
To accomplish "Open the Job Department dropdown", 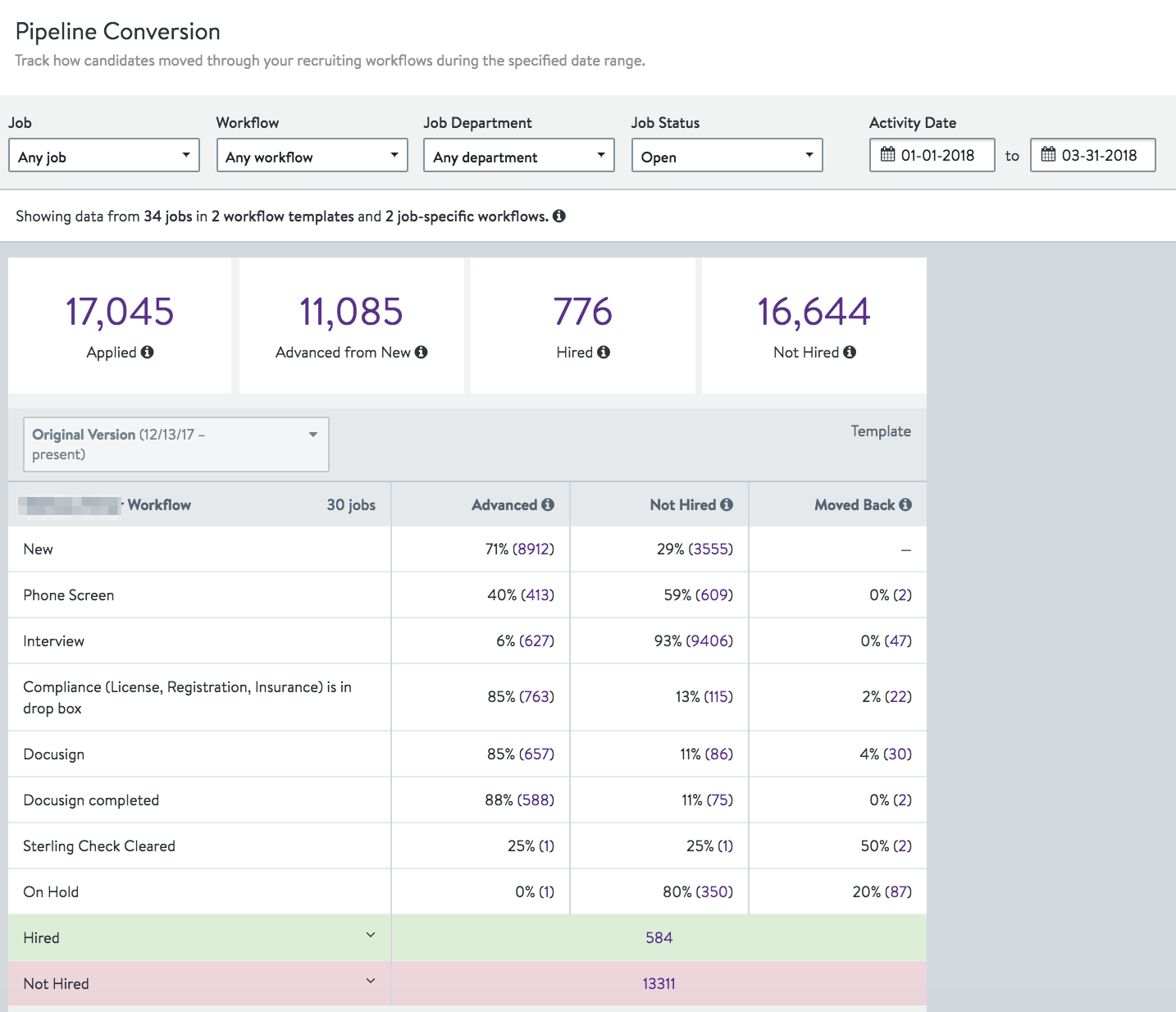I will pyautogui.click(x=519, y=155).
